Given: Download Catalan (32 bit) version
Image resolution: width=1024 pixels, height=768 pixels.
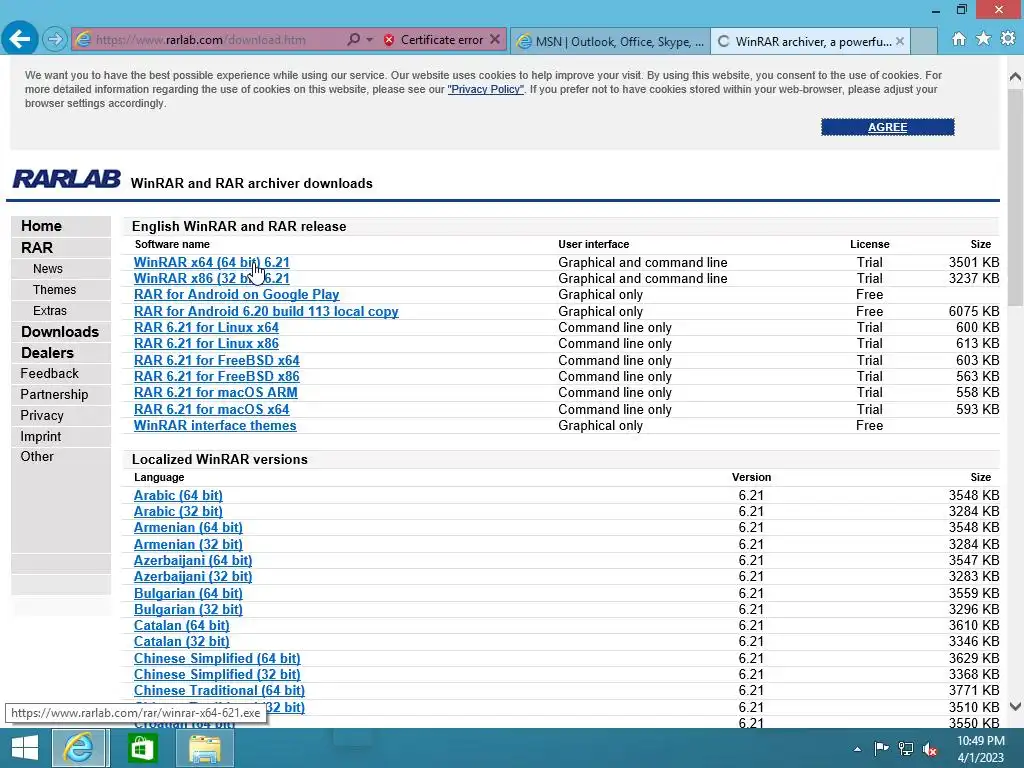Looking at the screenshot, I should (x=182, y=642).
